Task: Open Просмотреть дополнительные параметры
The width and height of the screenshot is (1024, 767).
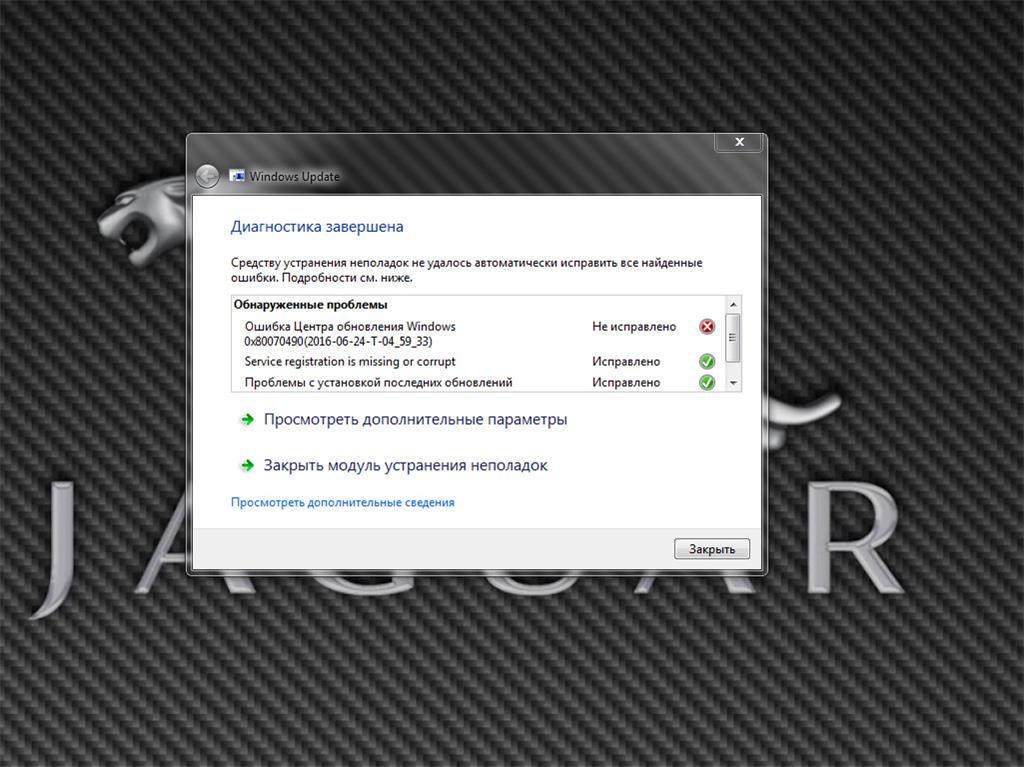Action: [x=415, y=419]
